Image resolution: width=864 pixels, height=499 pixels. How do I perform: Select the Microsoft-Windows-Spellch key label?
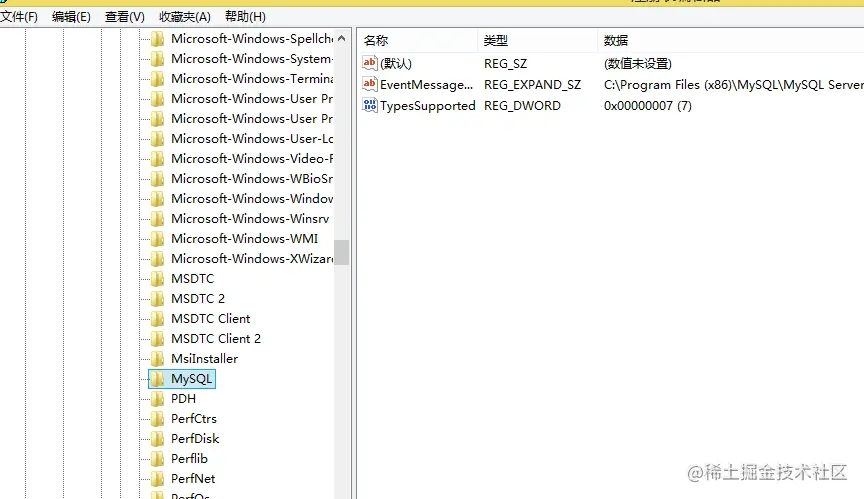tap(252, 39)
